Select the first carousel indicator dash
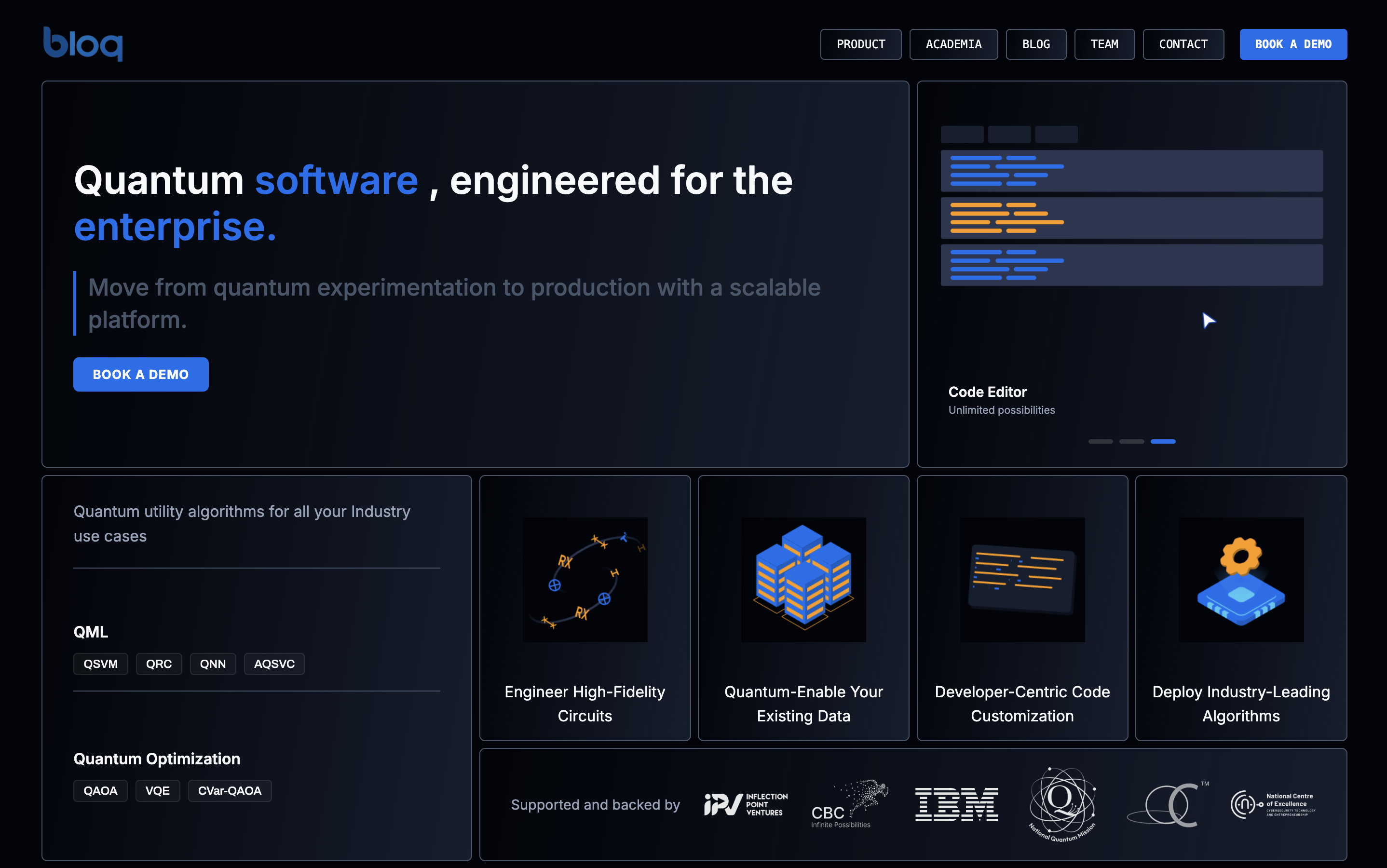Screen dimensions: 1387x868 point(1101,441)
